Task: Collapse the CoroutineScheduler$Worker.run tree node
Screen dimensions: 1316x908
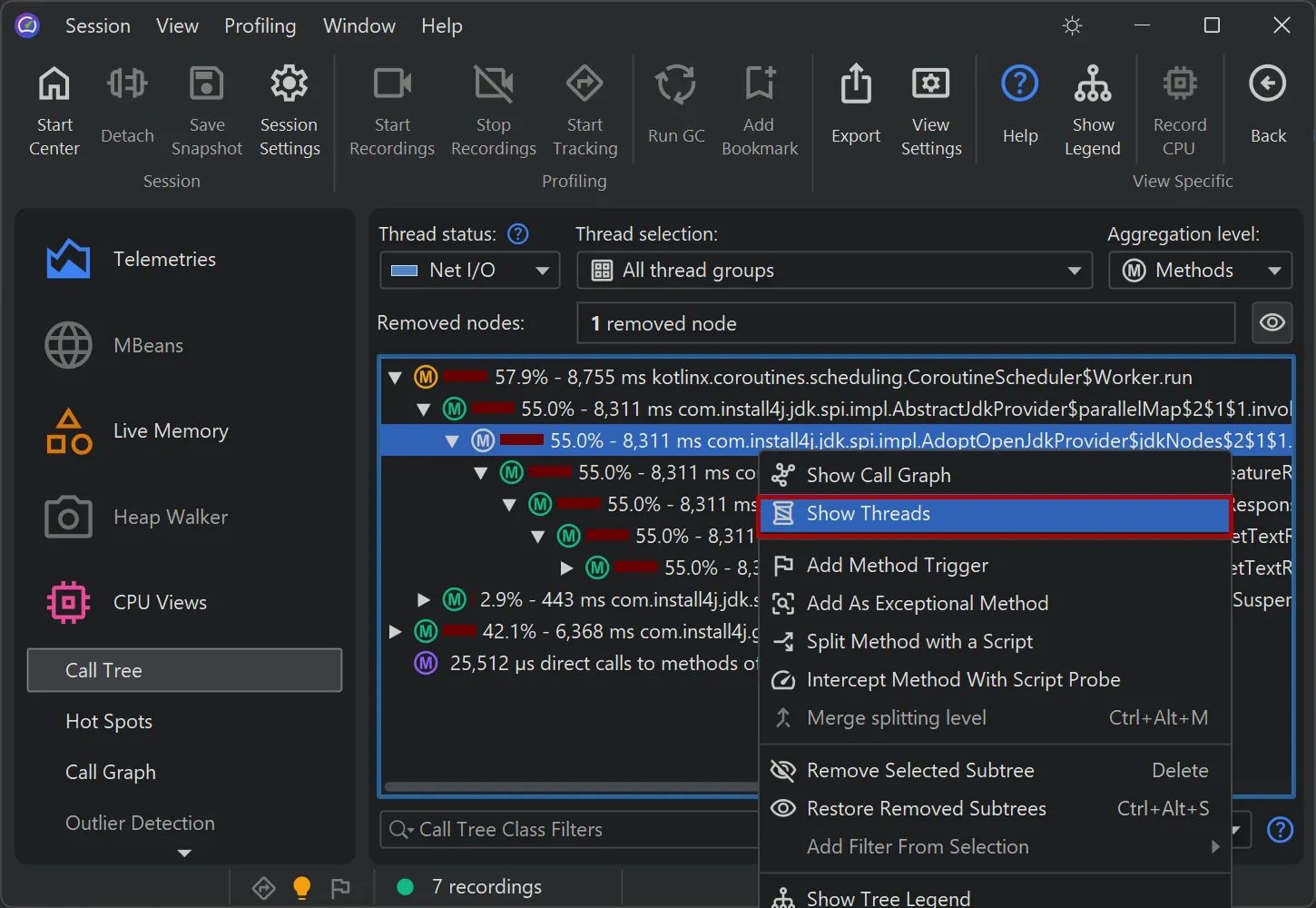Action: (x=394, y=377)
